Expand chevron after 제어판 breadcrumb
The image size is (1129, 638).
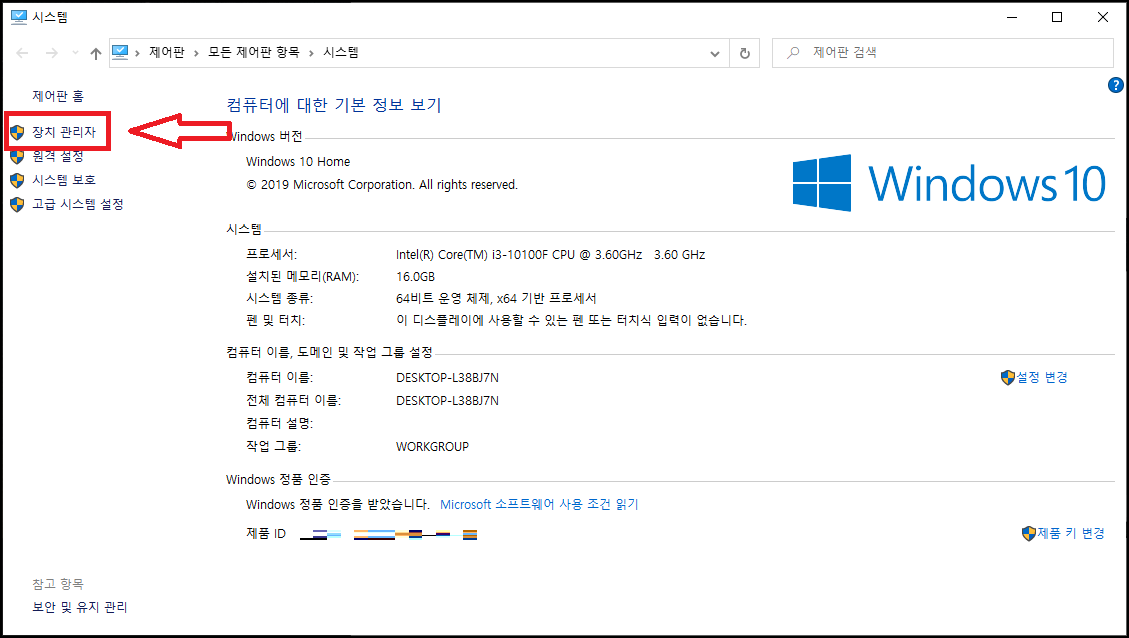pos(196,53)
